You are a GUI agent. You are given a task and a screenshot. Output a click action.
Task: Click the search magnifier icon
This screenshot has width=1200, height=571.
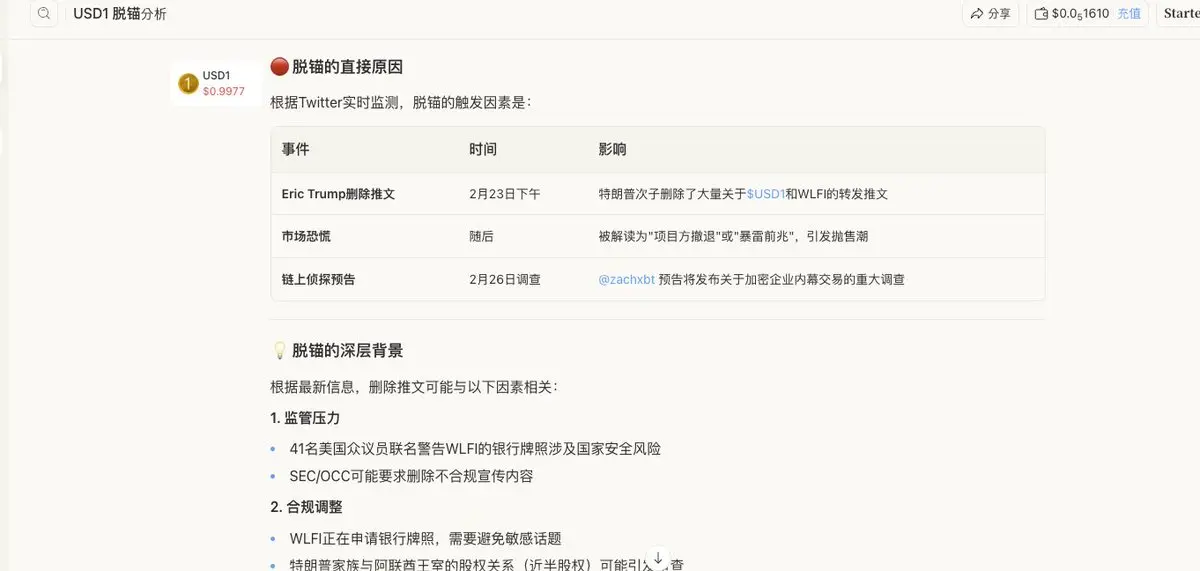click(x=44, y=14)
